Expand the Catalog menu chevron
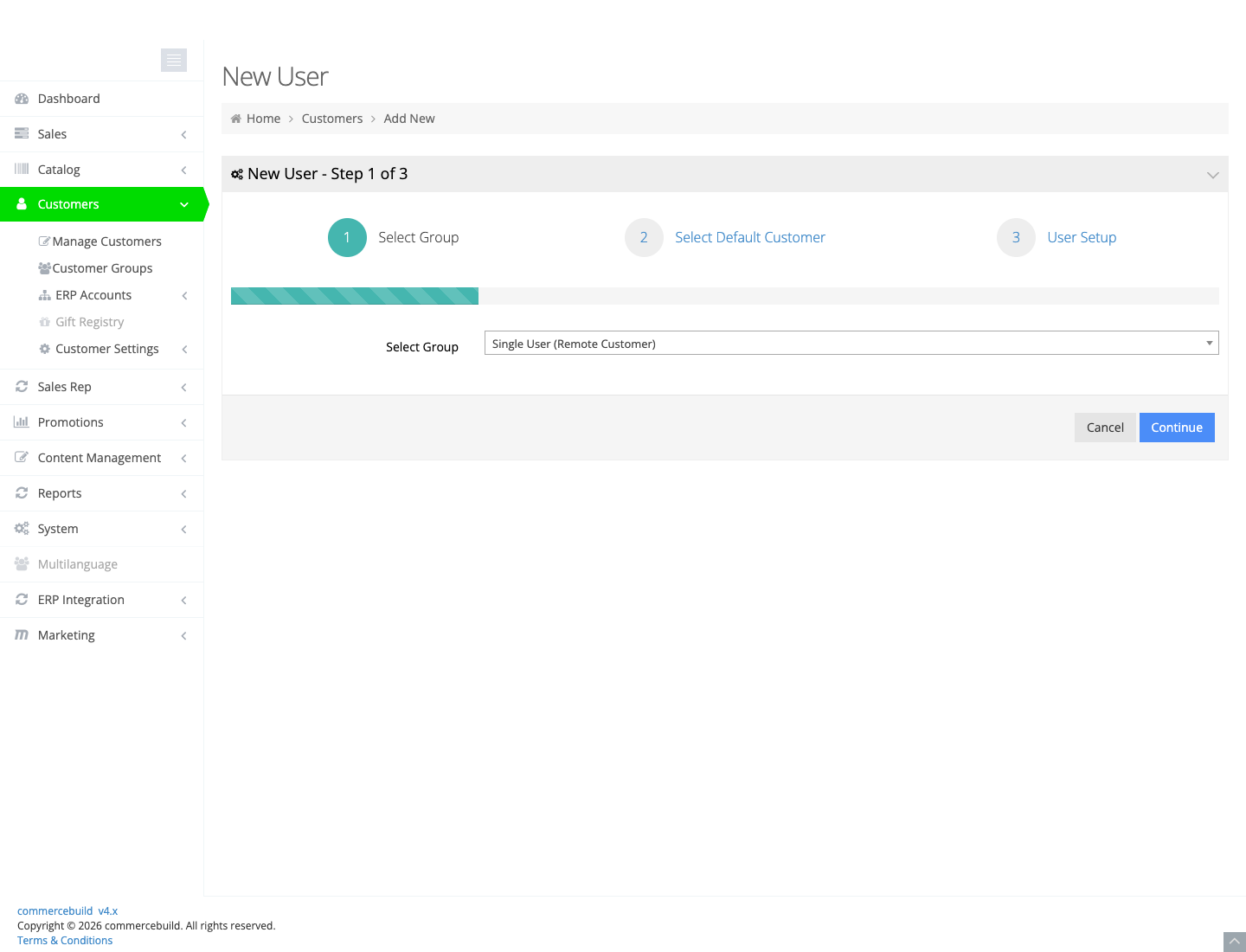Image resolution: width=1246 pixels, height=952 pixels. [x=183, y=170]
